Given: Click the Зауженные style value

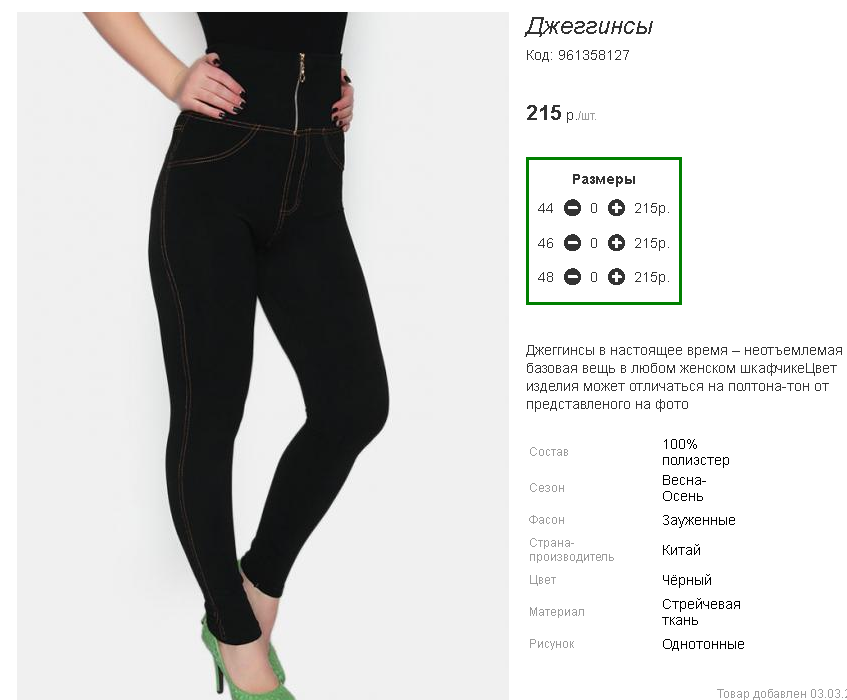Looking at the screenshot, I should click(698, 520).
